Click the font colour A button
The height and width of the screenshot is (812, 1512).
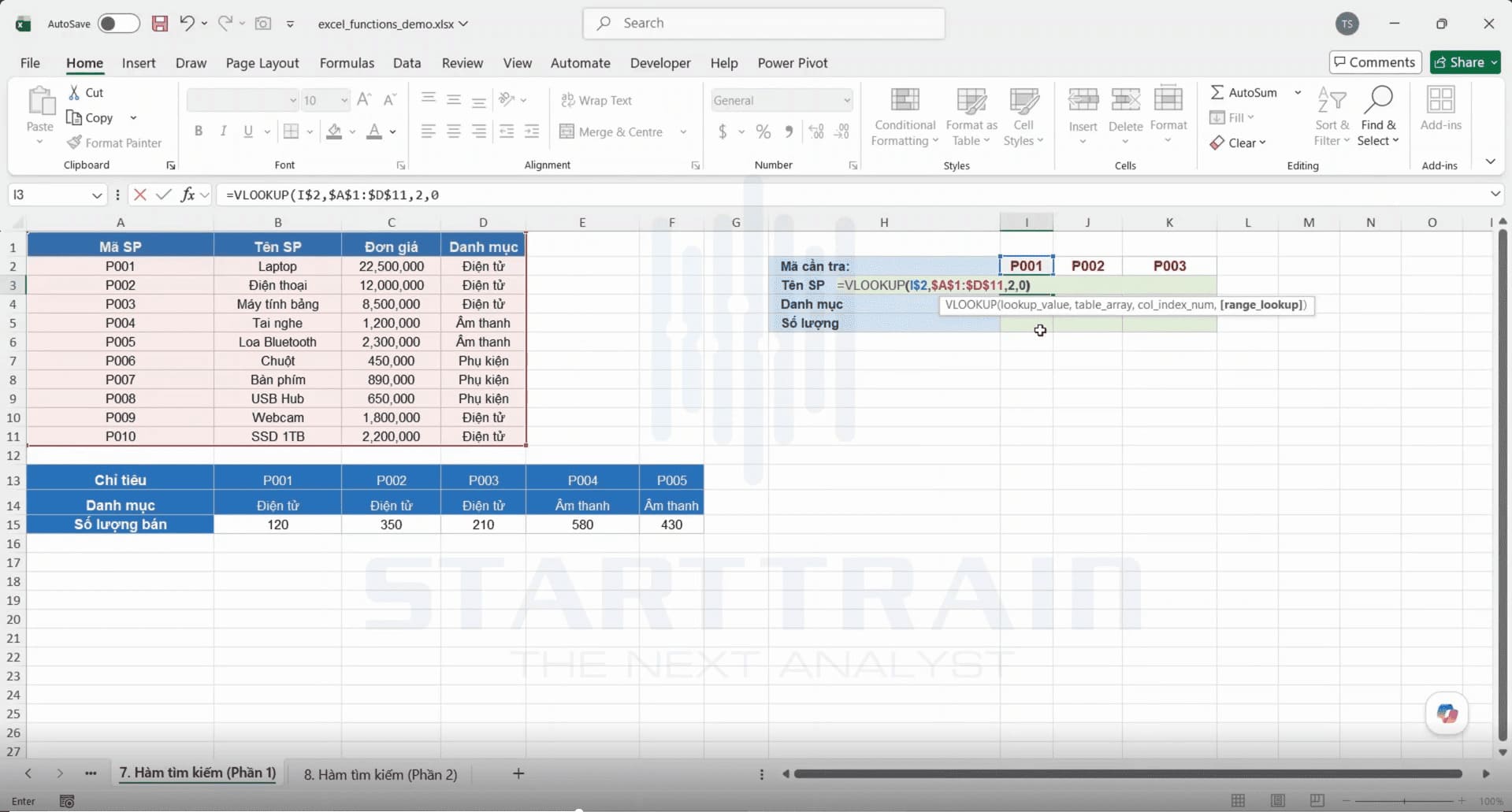click(x=374, y=132)
